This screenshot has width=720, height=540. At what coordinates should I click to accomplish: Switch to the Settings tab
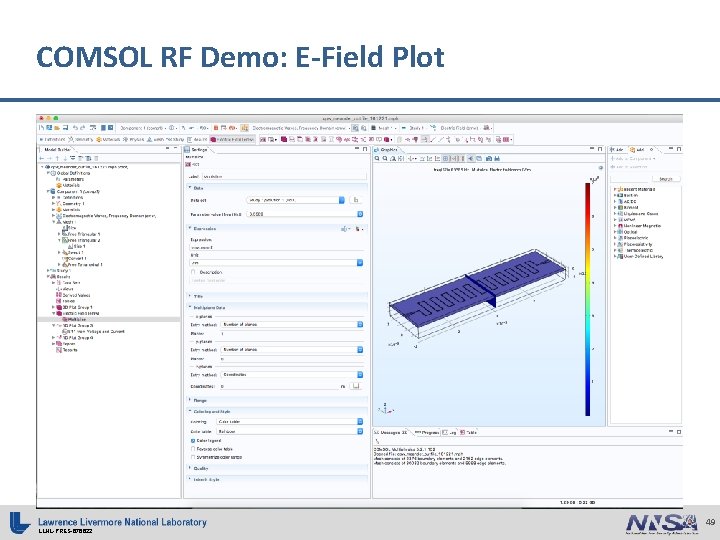197,150
